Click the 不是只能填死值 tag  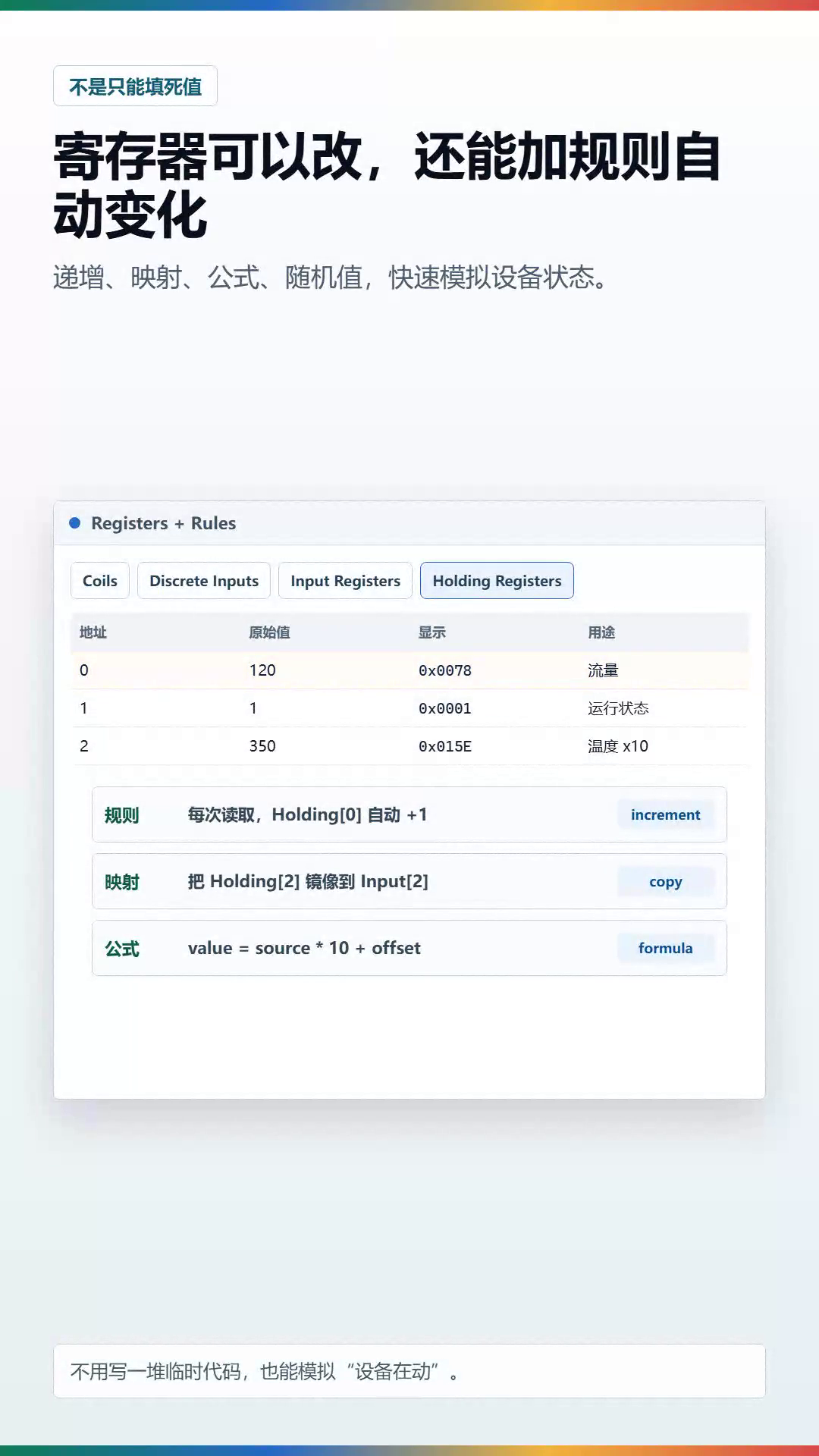(x=136, y=86)
